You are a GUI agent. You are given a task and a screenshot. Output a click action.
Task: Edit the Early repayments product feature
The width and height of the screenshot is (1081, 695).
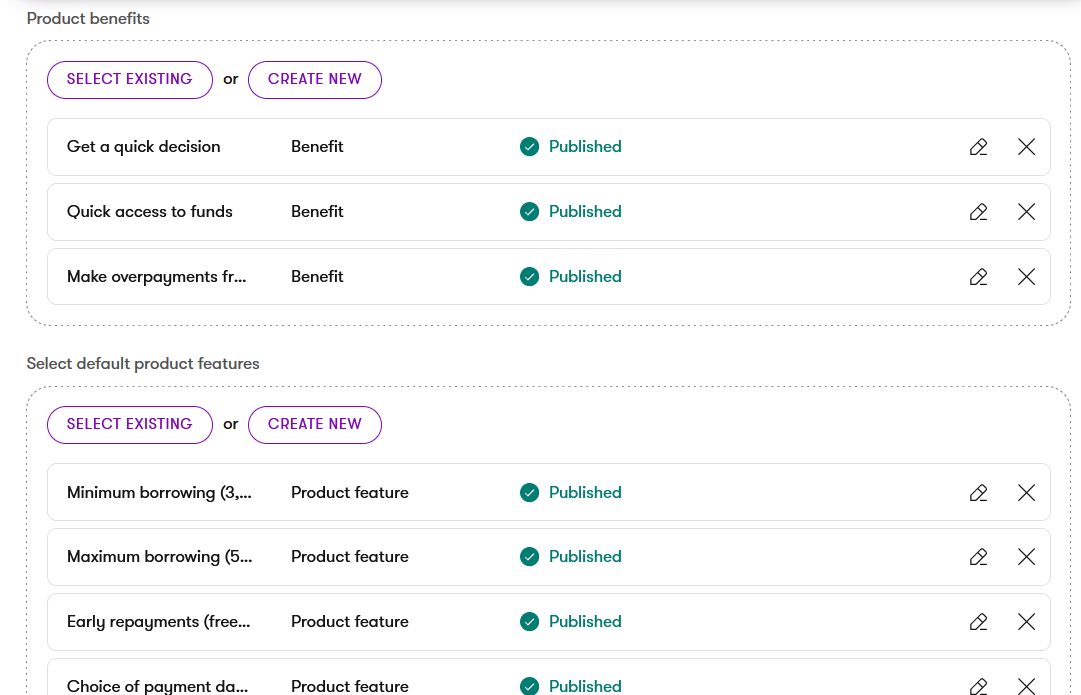[x=978, y=621]
